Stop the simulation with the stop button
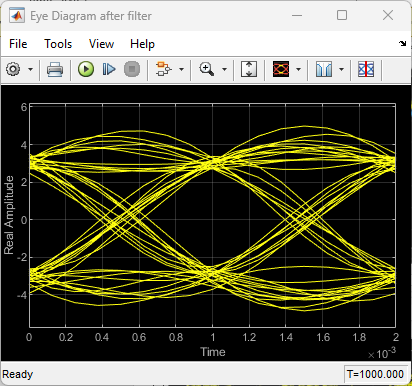412x386 pixels. point(132,69)
